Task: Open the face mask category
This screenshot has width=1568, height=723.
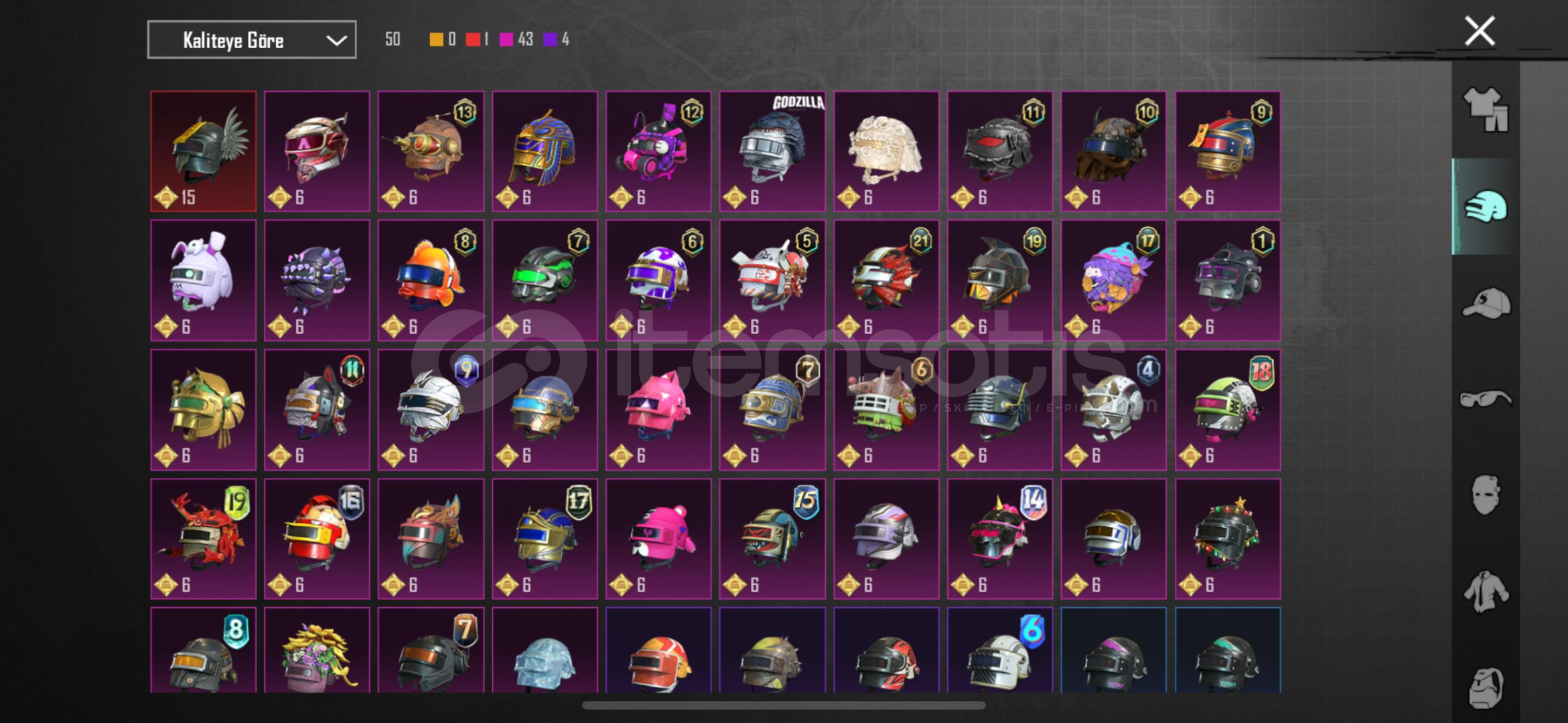Action: click(x=1486, y=495)
